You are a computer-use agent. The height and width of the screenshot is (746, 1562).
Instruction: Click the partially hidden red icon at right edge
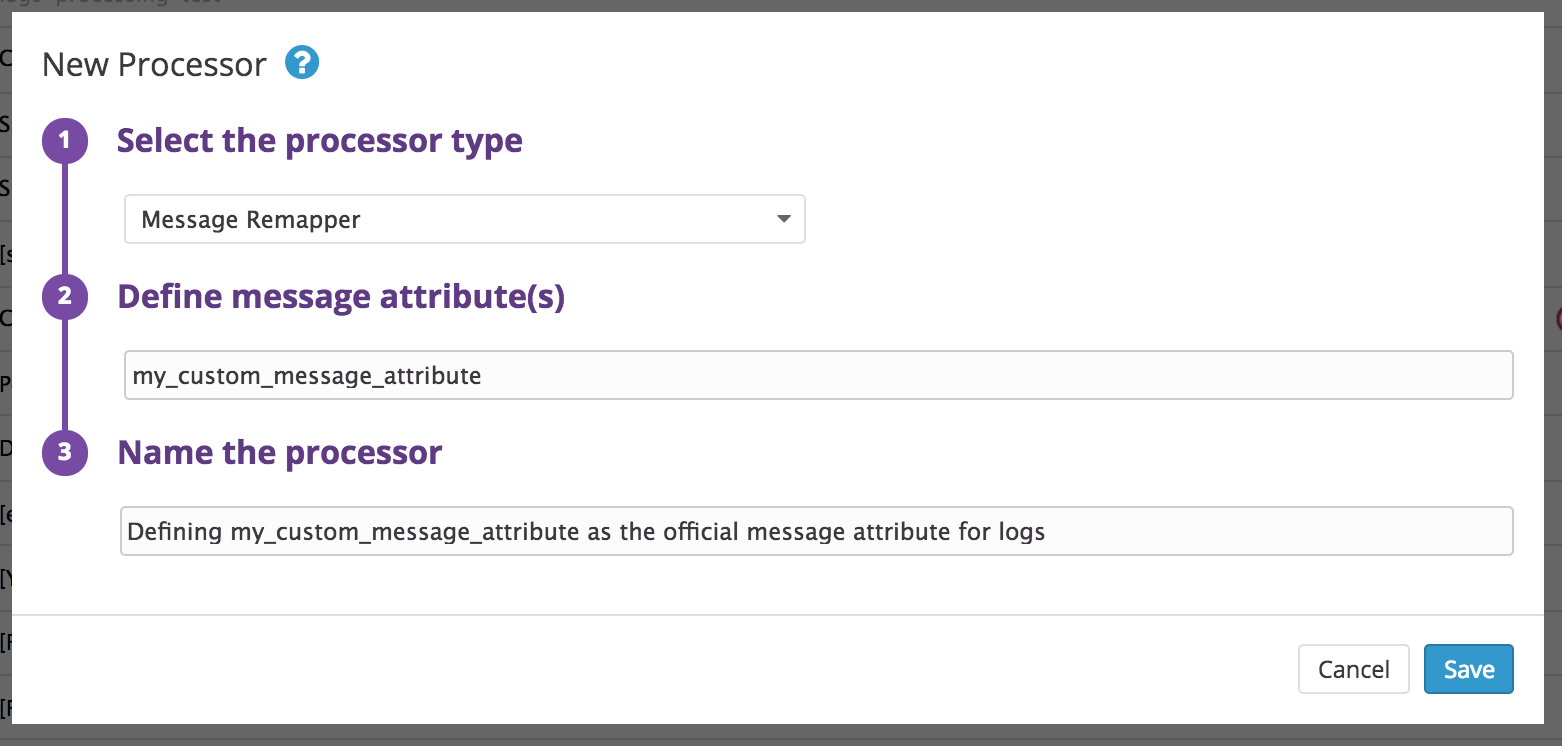(1557, 319)
